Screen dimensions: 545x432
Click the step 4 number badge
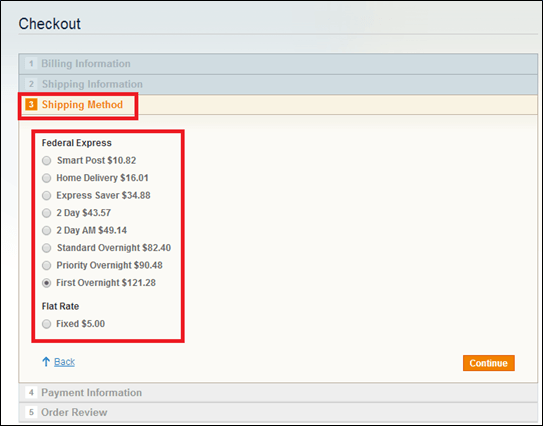[x=31, y=392]
